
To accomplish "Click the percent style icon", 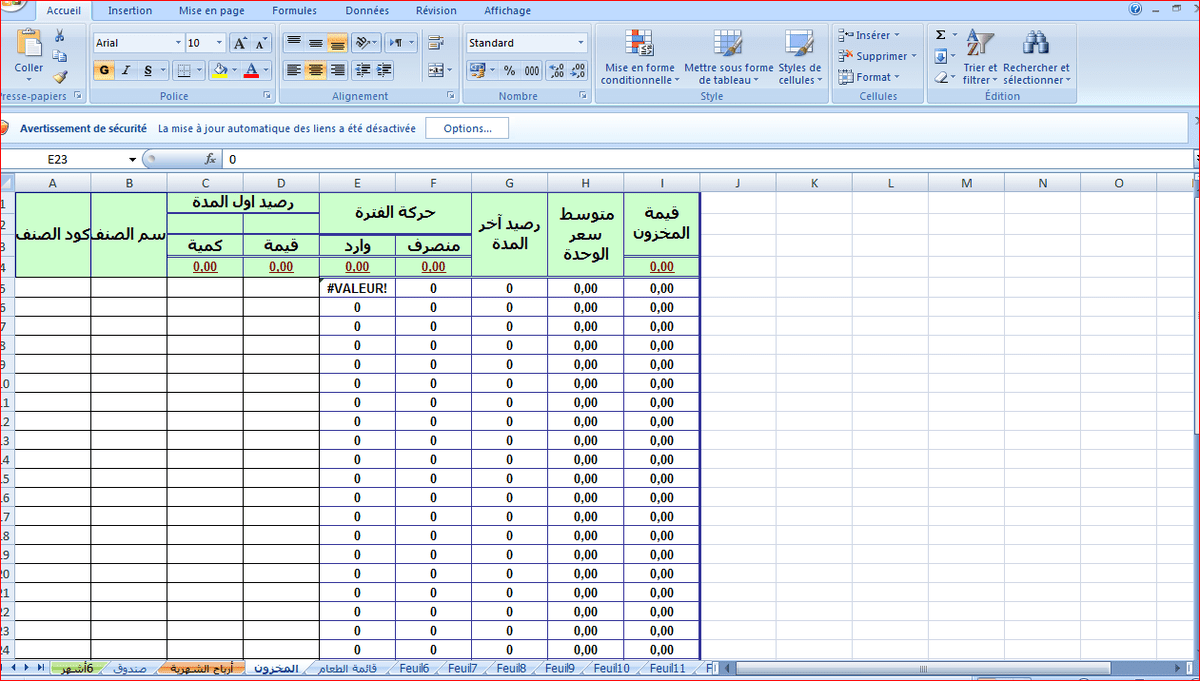I will click(x=509, y=71).
